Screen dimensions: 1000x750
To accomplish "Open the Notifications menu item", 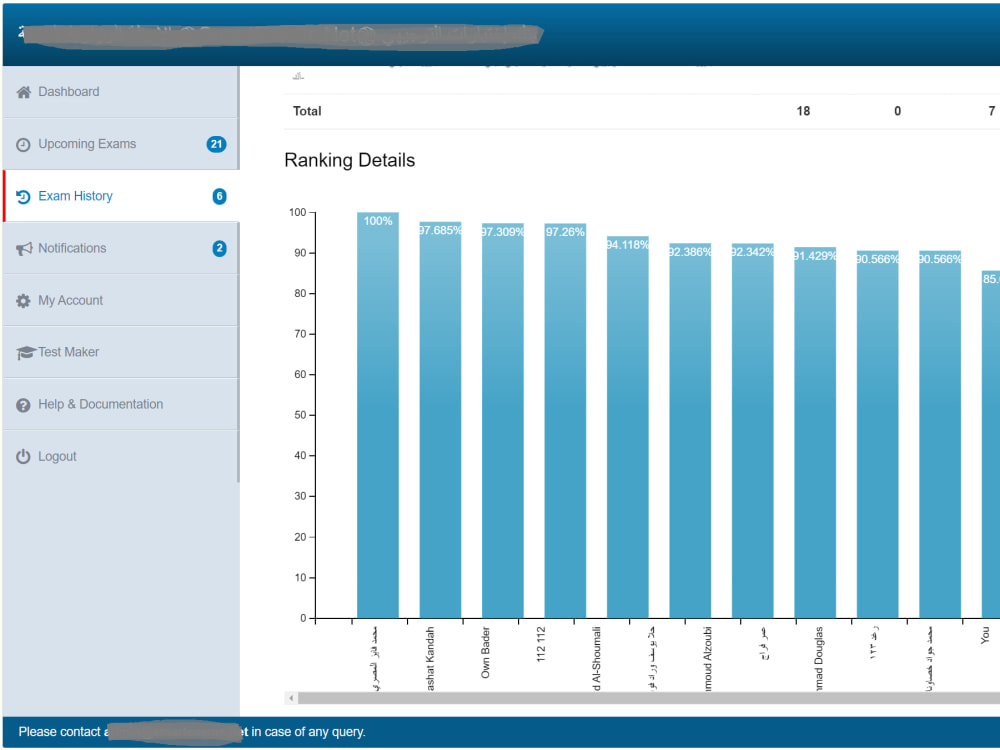I will 121,249.
